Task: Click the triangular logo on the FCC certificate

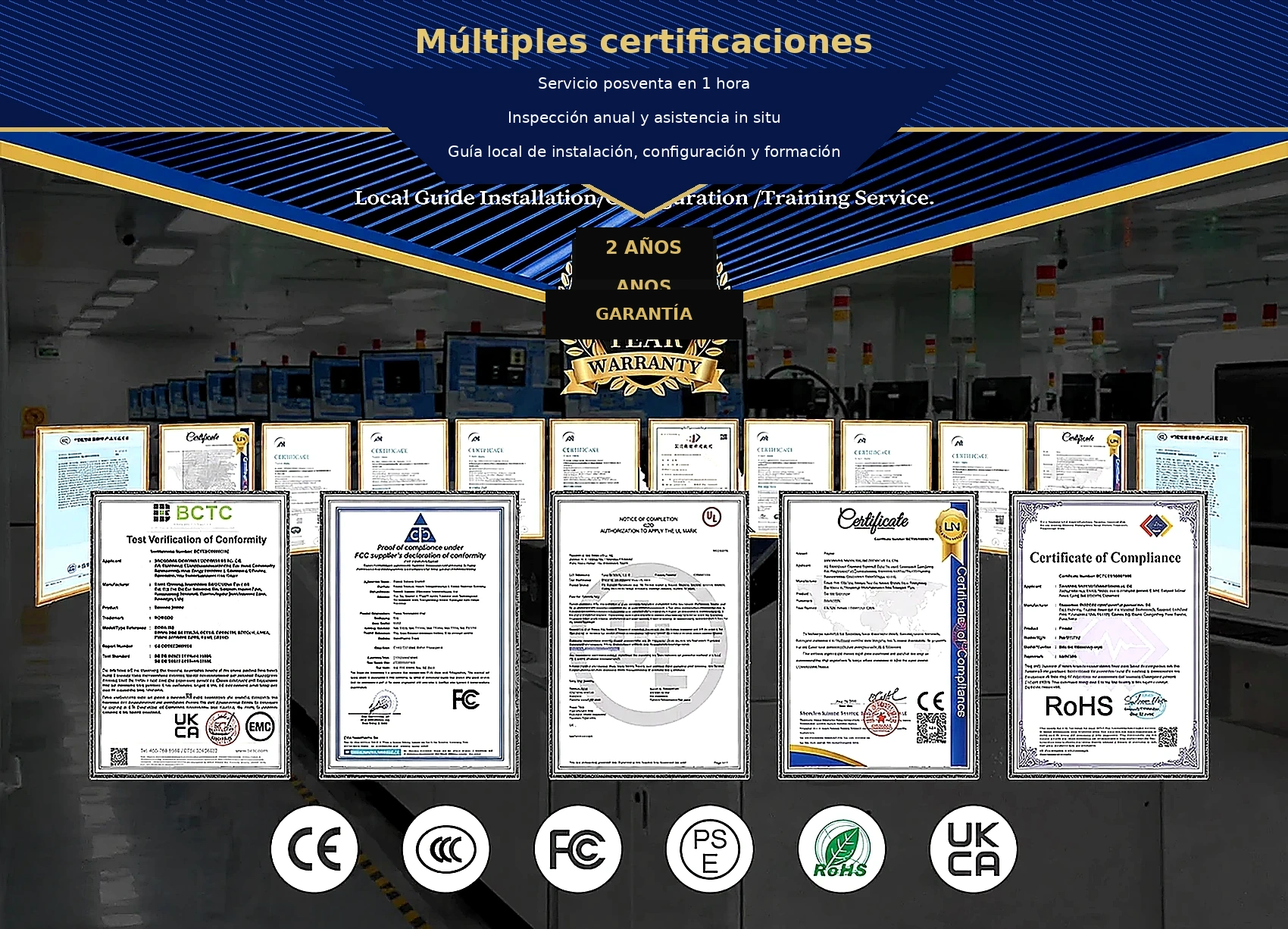Action: [x=420, y=528]
